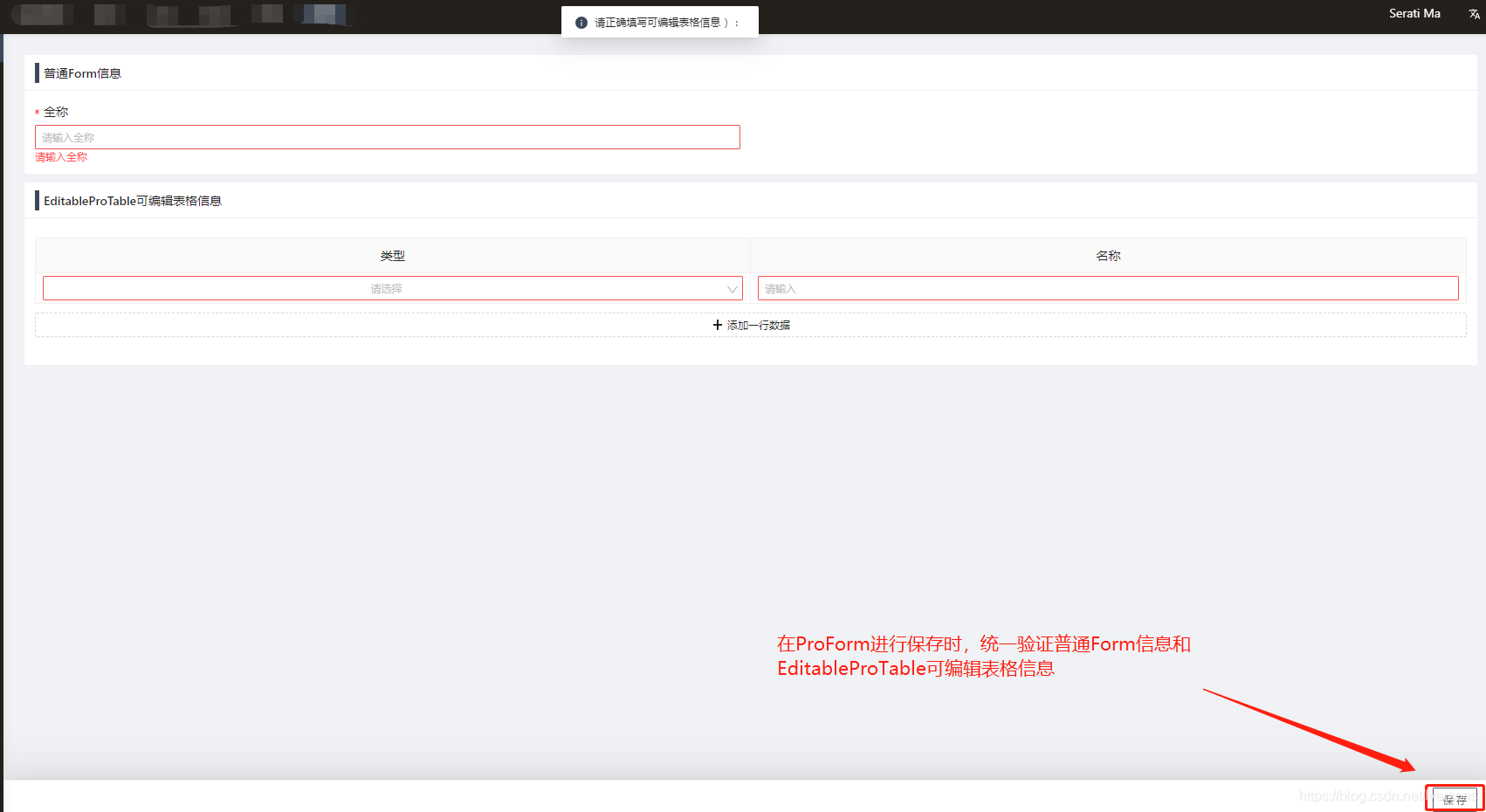Click the 类型 column header
Image resolution: width=1486 pixels, height=812 pixels.
(393, 255)
